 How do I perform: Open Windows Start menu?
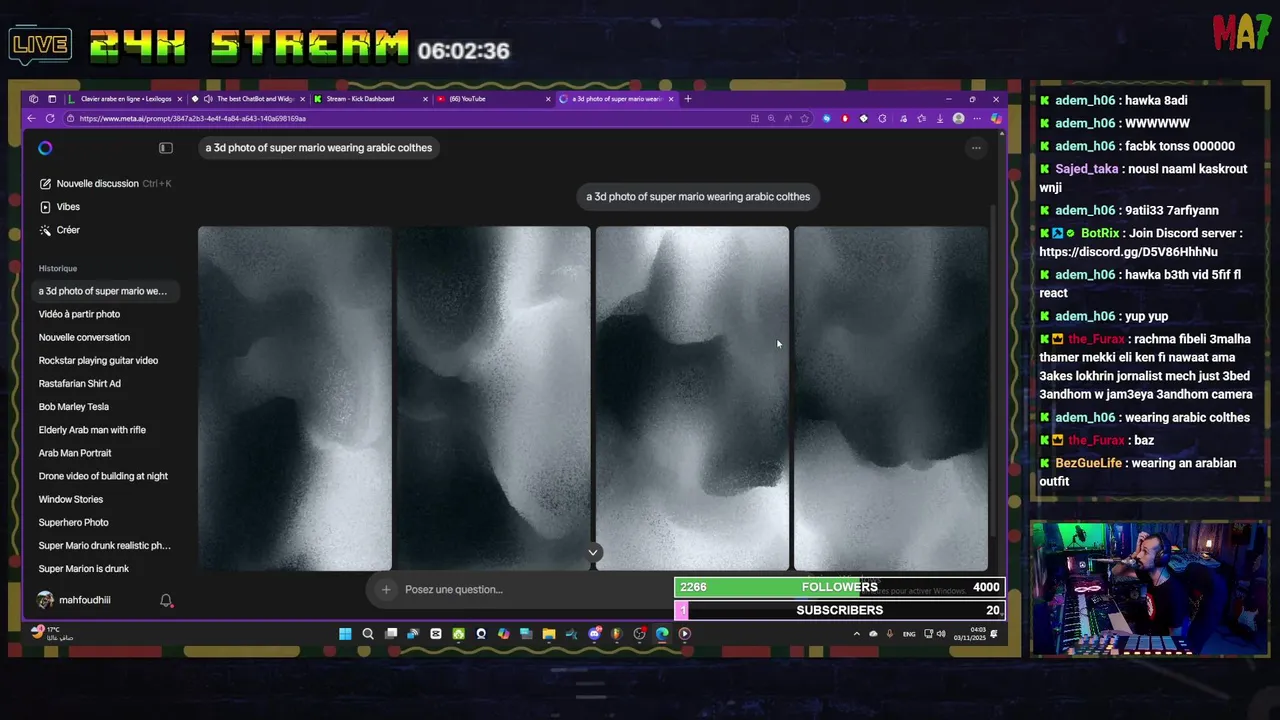pyautogui.click(x=345, y=634)
